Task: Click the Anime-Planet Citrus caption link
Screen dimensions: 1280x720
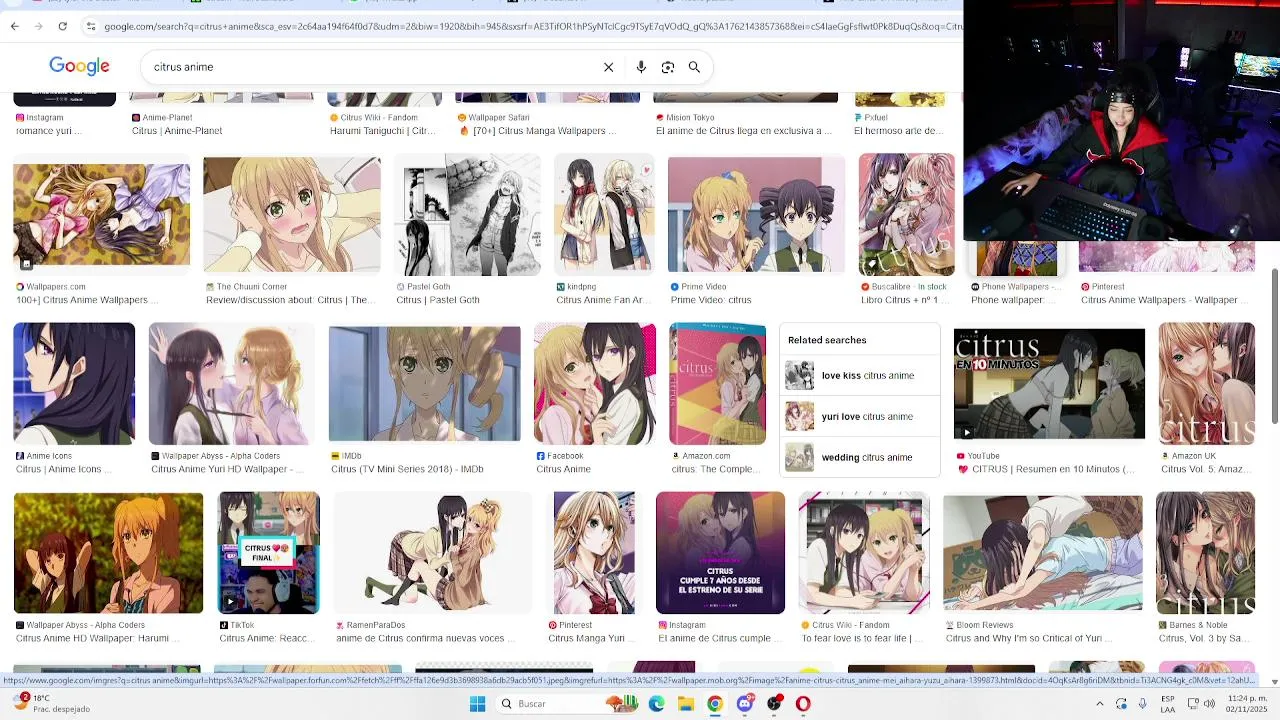Action: coord(176,131)
